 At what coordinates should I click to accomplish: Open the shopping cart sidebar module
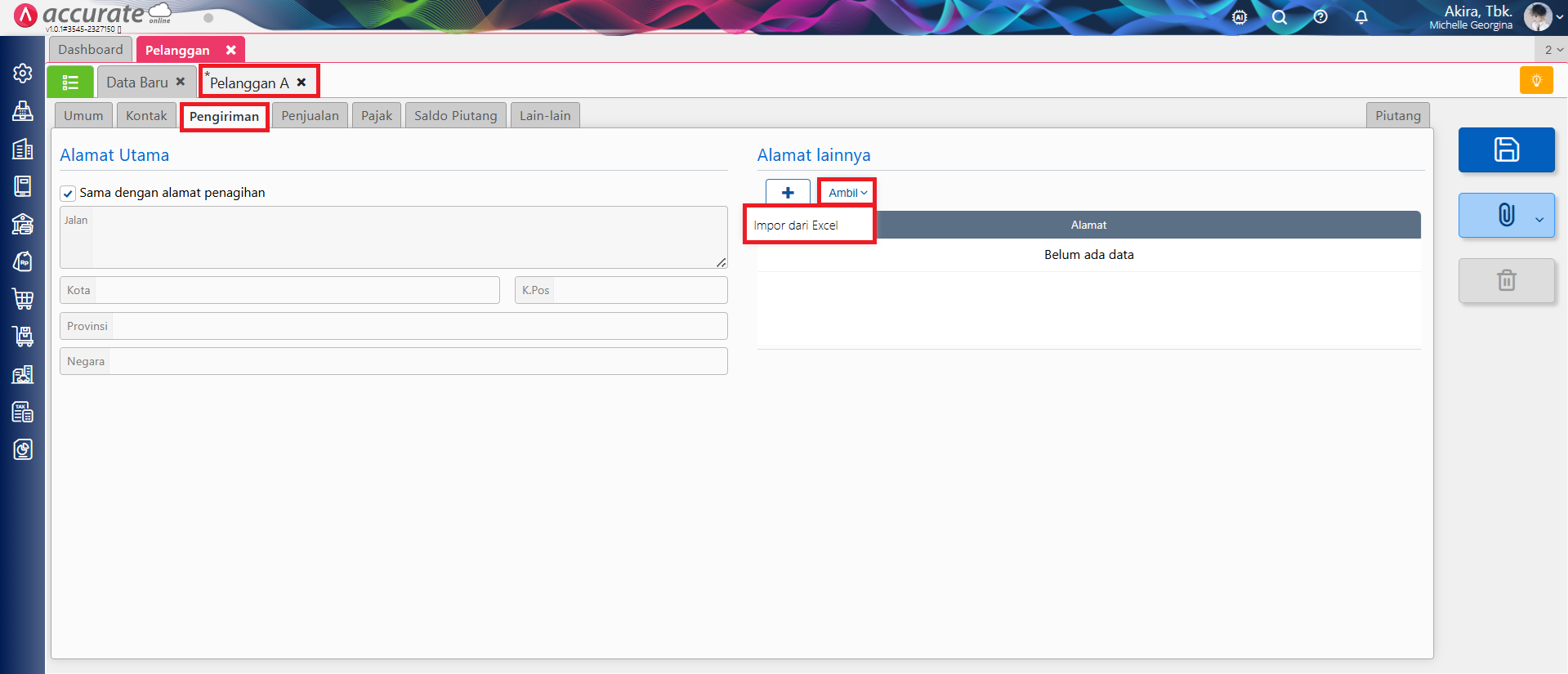tap(23, 299)
